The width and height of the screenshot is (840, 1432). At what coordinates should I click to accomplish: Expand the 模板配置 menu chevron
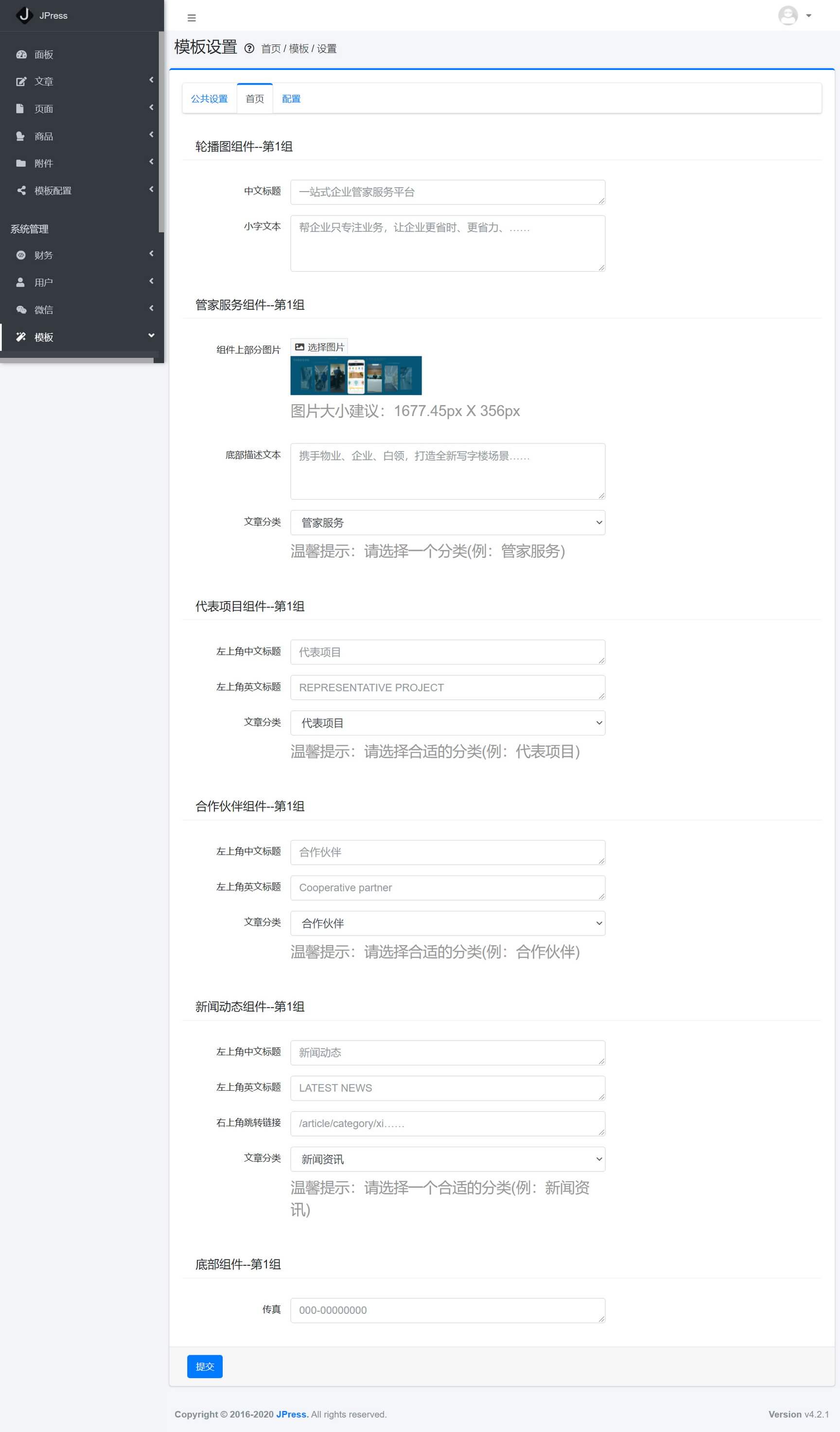click(x=151, y=189)
